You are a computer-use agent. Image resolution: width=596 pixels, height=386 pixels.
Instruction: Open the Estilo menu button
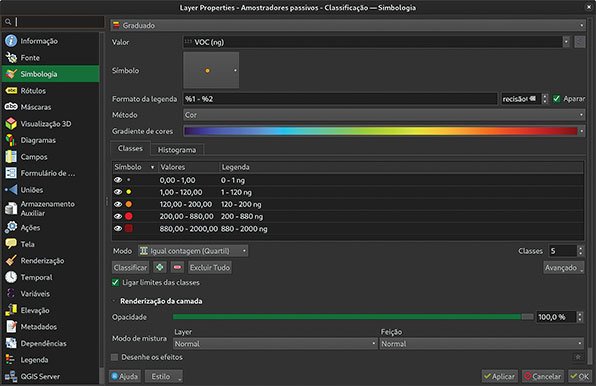(164, 376)
